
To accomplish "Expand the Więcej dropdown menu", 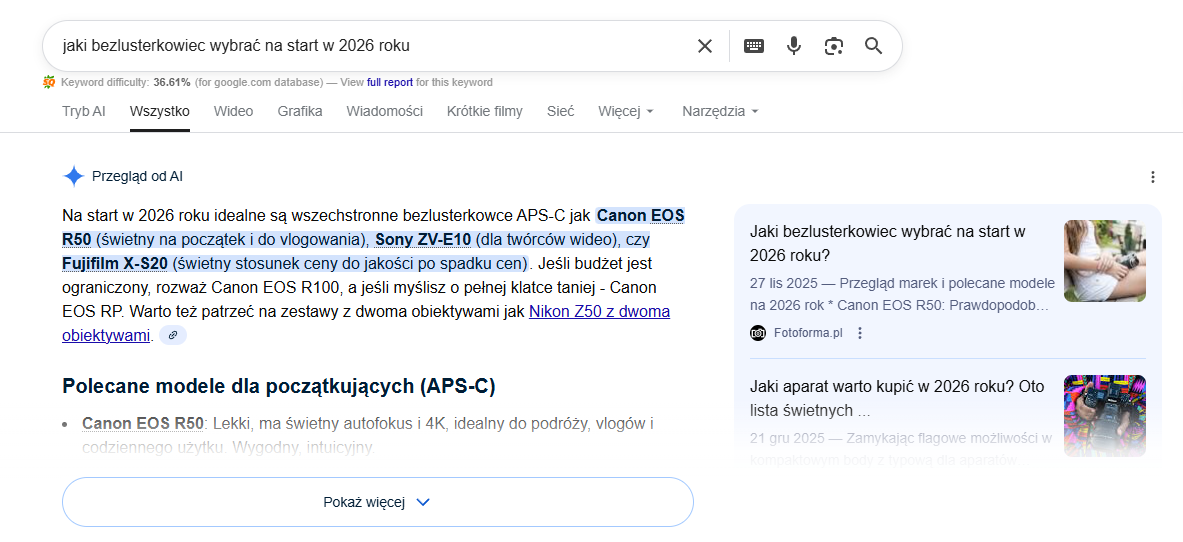I will [x=626, y=111].
